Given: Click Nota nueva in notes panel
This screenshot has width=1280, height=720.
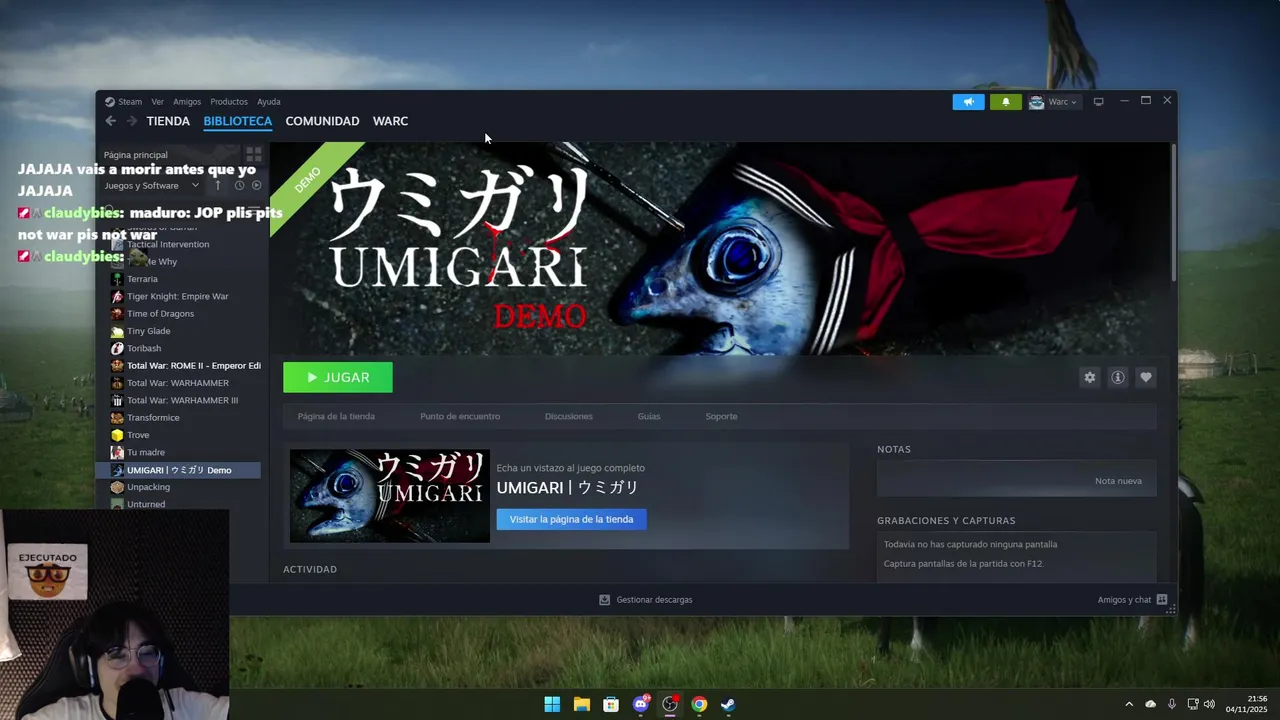Looking at the screenshot, I should click(1118, 481).
